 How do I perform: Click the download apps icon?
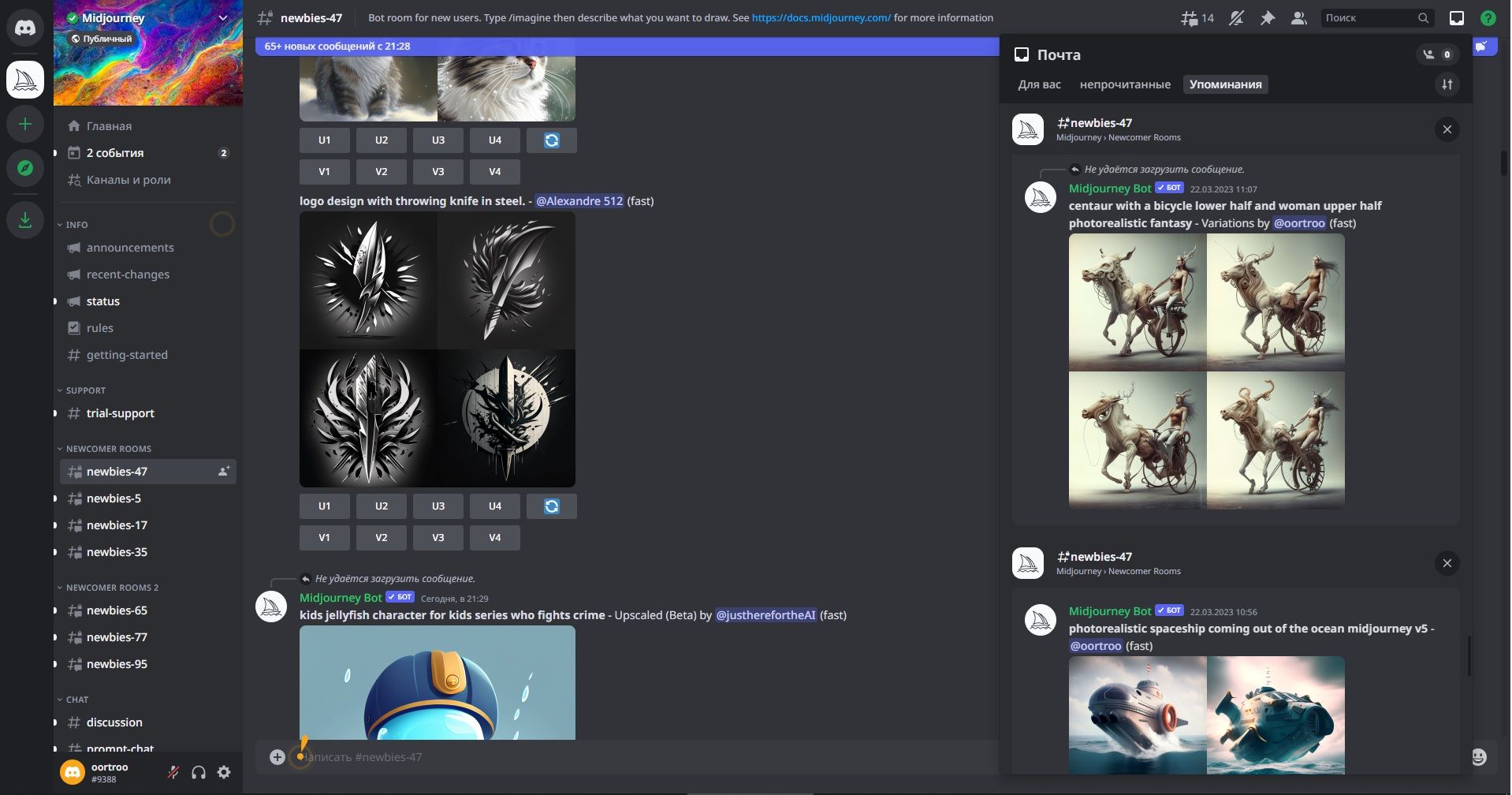(25, 220)
